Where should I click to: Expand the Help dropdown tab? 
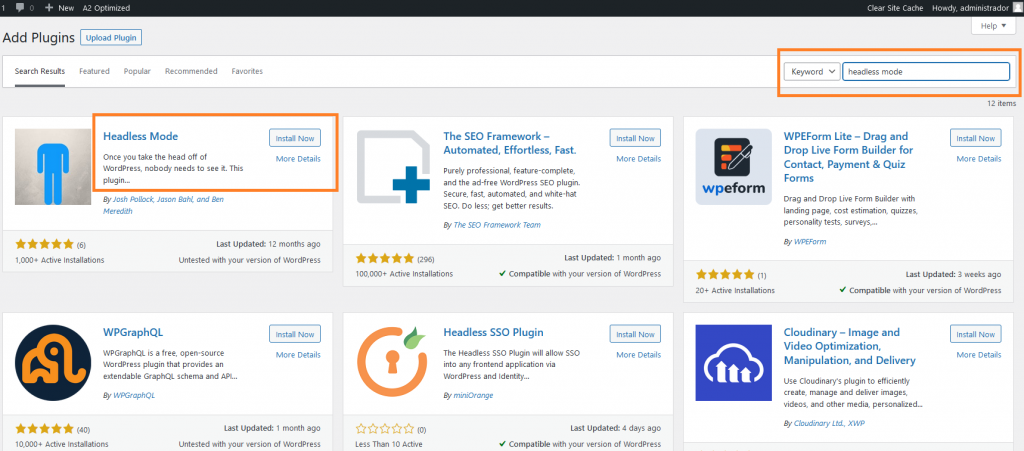(x=994, y=26)
